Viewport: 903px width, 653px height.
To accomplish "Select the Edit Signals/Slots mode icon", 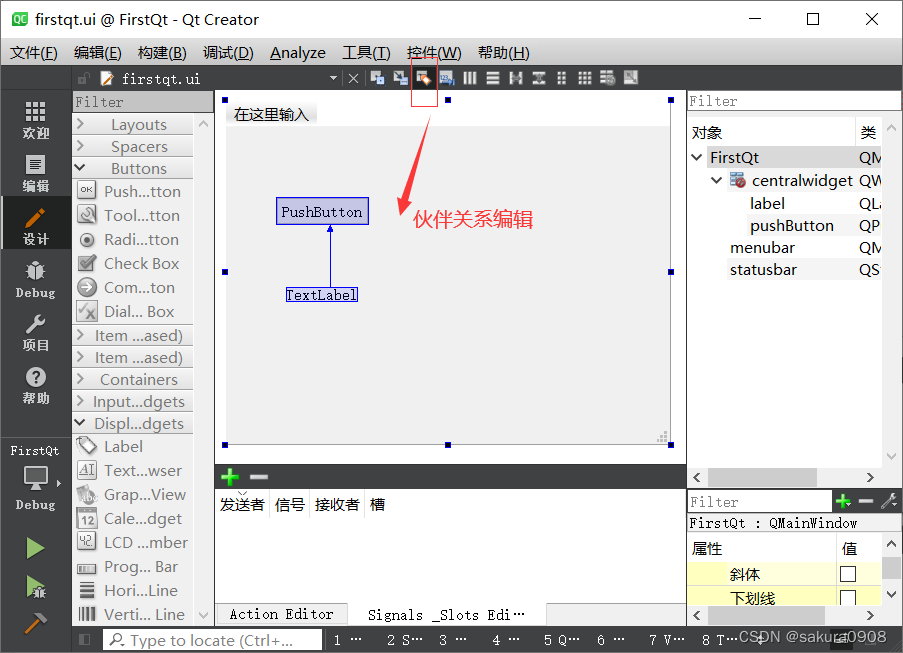I will [x=400, y=78].
